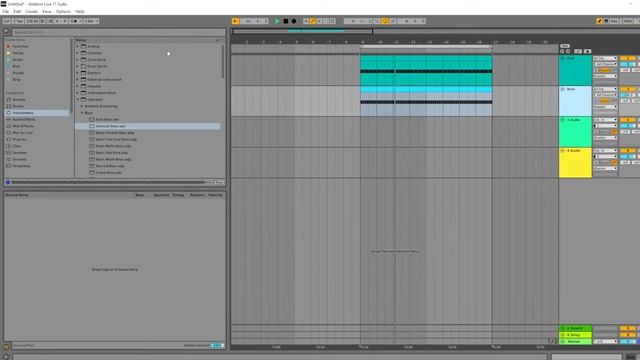Select the Plug-ins browser category
Viewport: 640px width, 360px height.
[x=19, y=139]
